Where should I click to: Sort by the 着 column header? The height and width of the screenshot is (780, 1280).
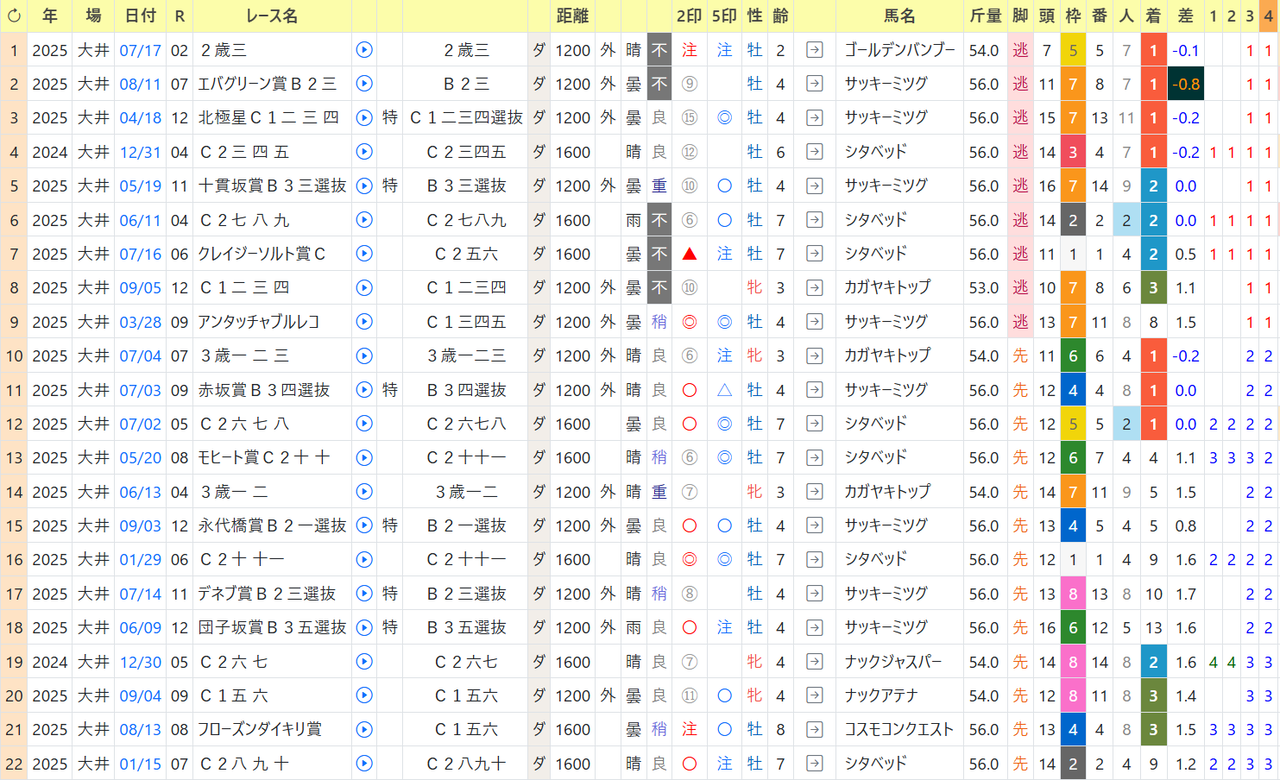pos(1154,16)
